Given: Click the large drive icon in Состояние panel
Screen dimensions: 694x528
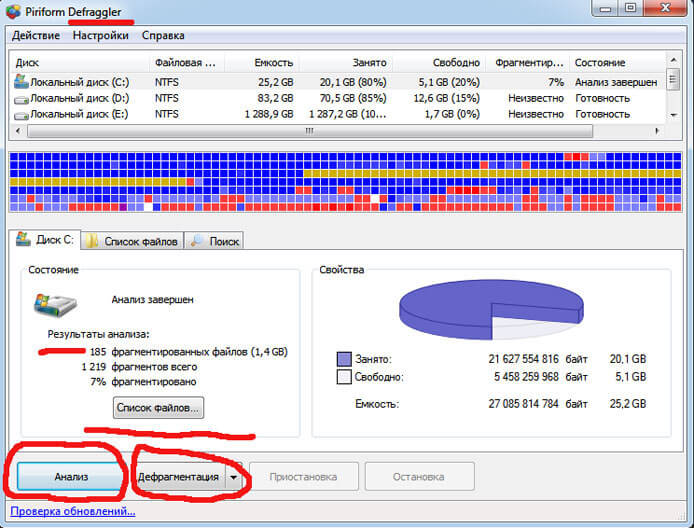Looking at the screenshot, I should tap(56, 305).
